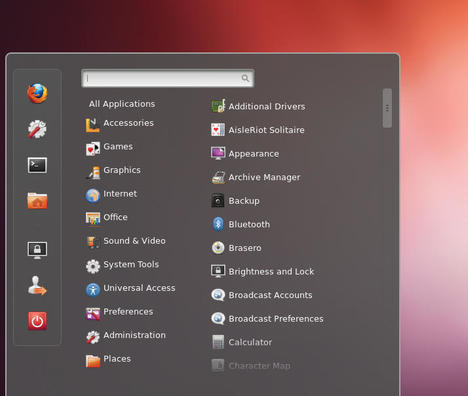Click the Games category icon
This screenshot has width=468, height=396.
coord(93,149)
